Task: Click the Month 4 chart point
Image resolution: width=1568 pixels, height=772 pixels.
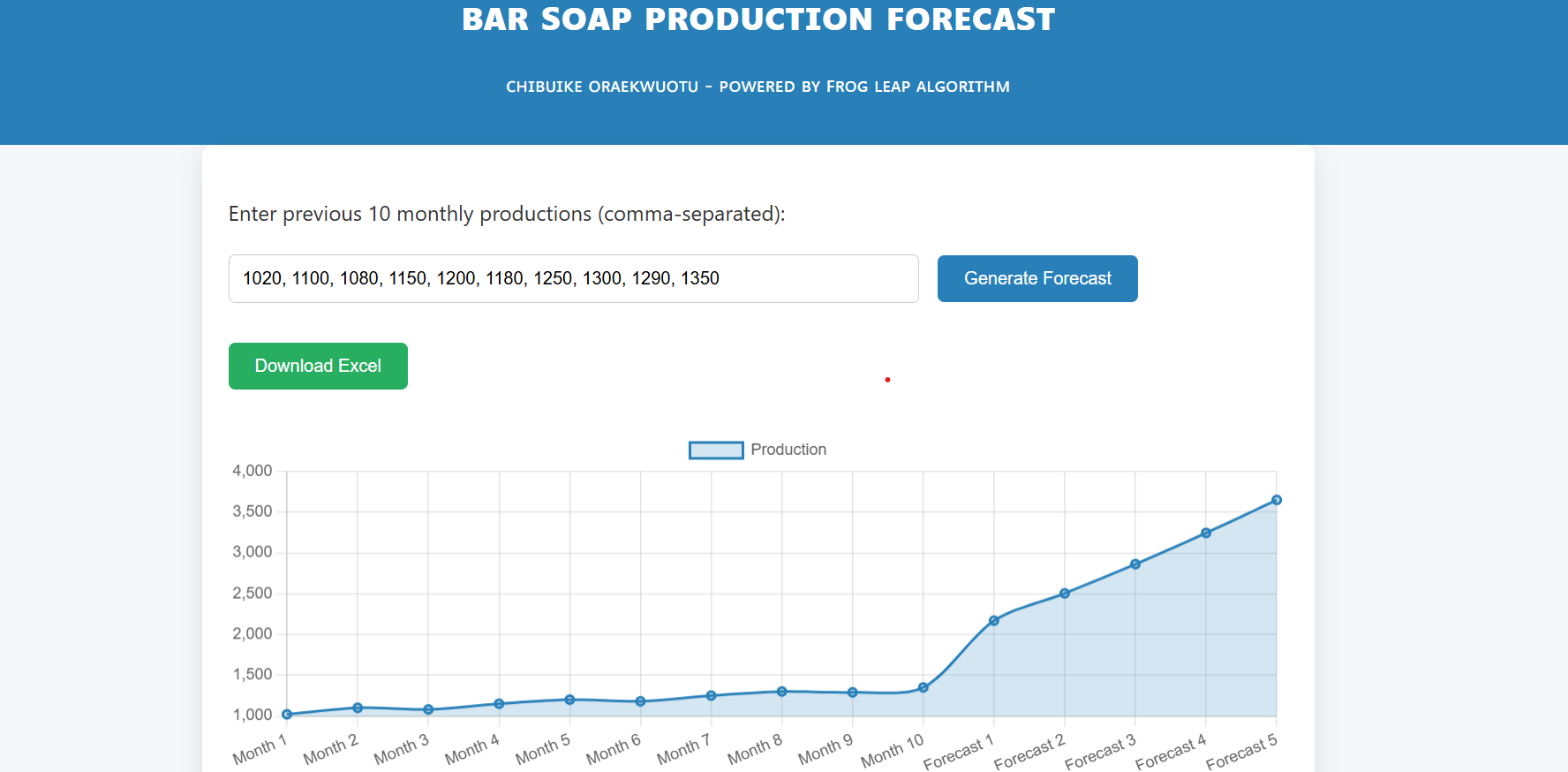Action: [499, 704]
